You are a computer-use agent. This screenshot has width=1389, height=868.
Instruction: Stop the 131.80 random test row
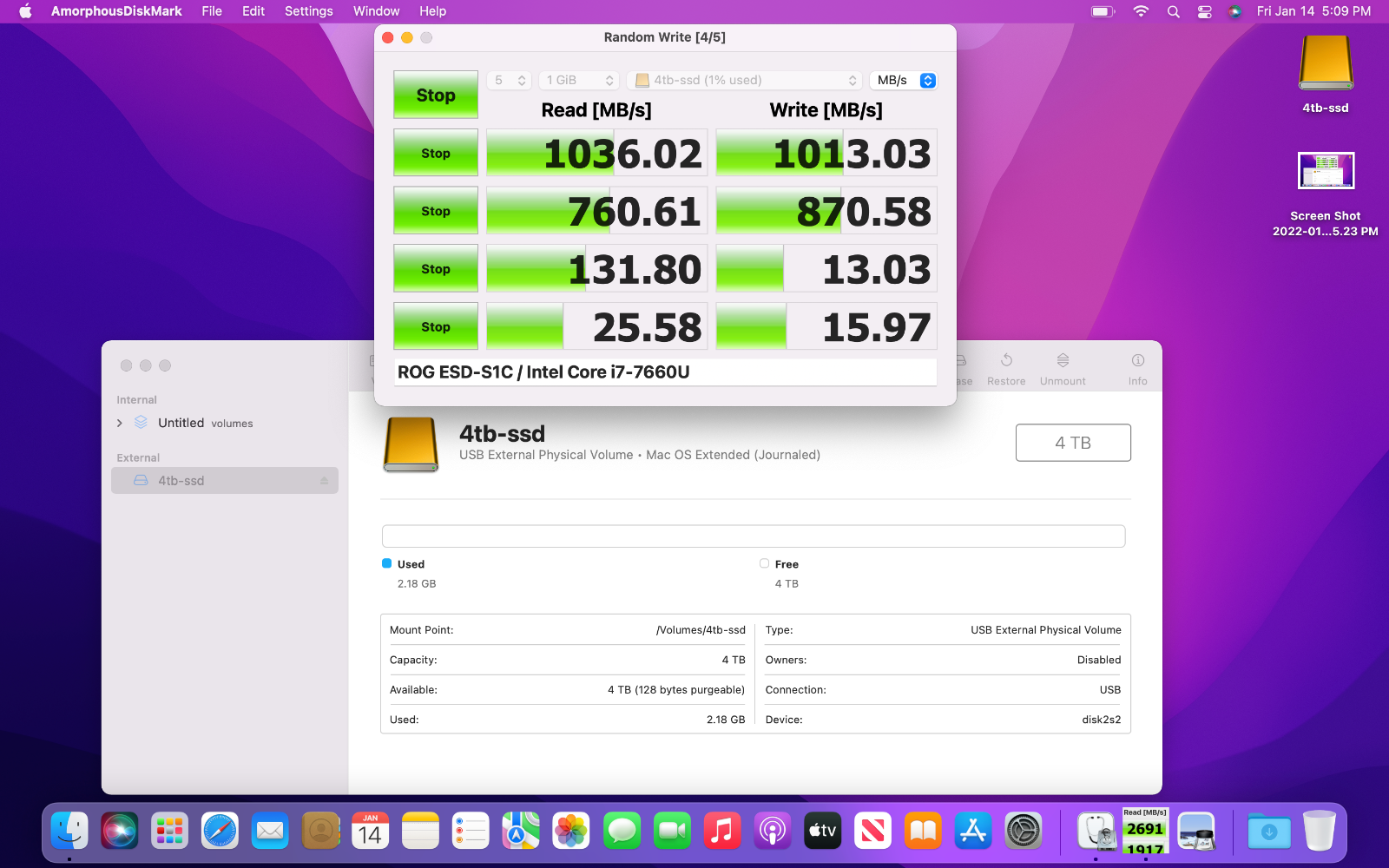[x=436, y=269]
